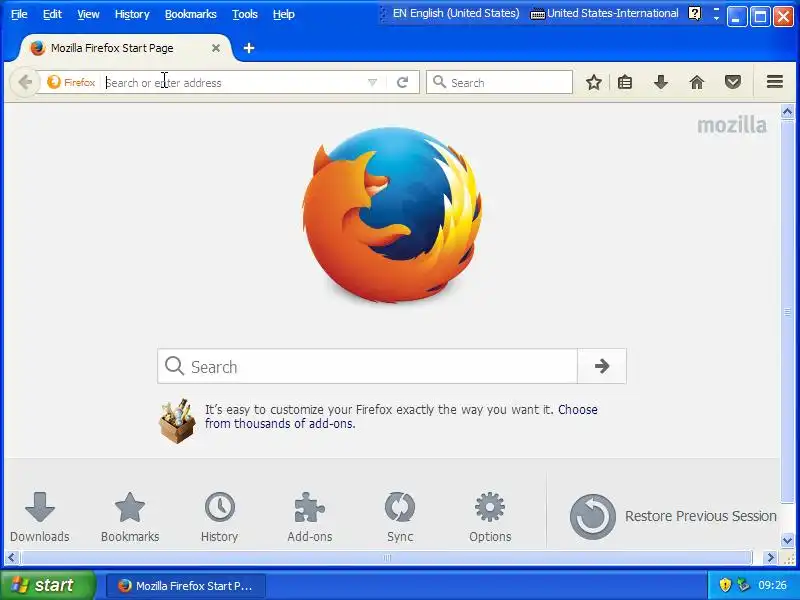The image size is (800, 600).
Task: Show bookmarks list icon in toolbar
Action: tap(625, 82)
